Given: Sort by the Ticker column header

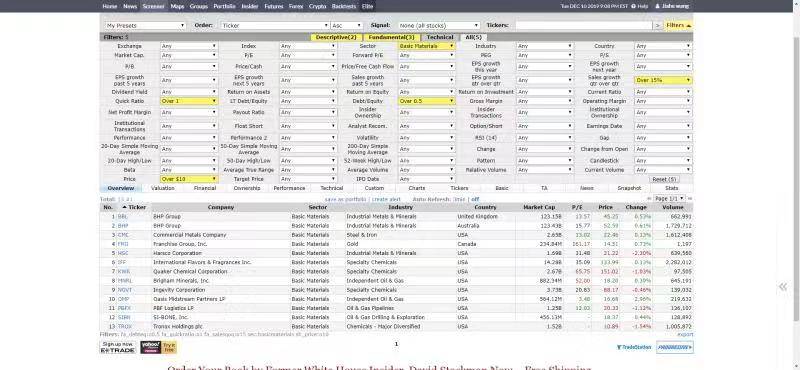Looking at the screenshot, I should point(134,207).
